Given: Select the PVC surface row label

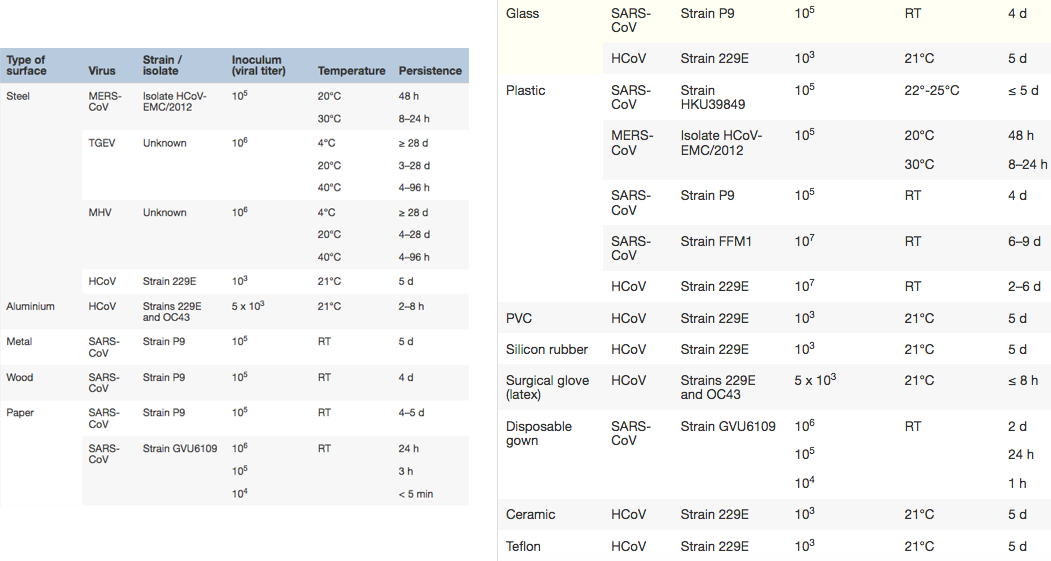Looking at the screenshot, I should pos(519,318).
